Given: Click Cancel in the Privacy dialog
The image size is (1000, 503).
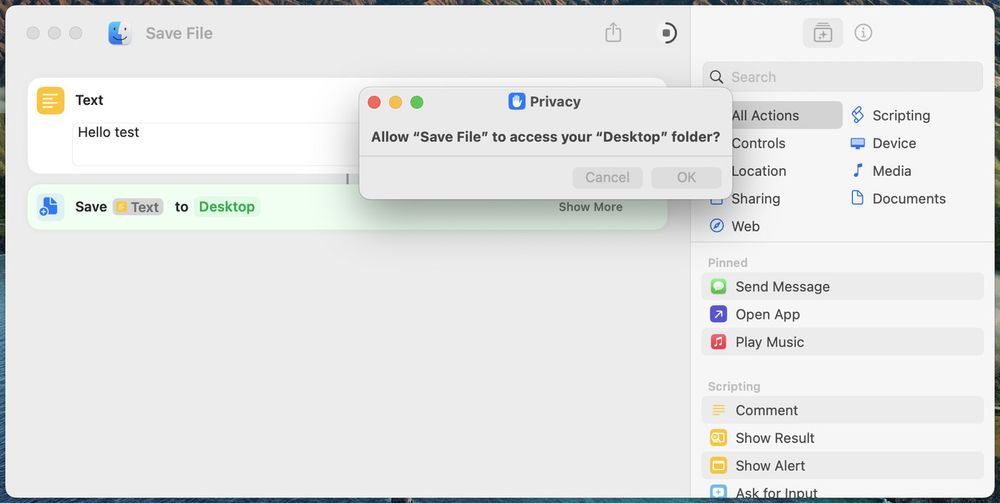Looking at the screenshot, I should coord(607,177).
